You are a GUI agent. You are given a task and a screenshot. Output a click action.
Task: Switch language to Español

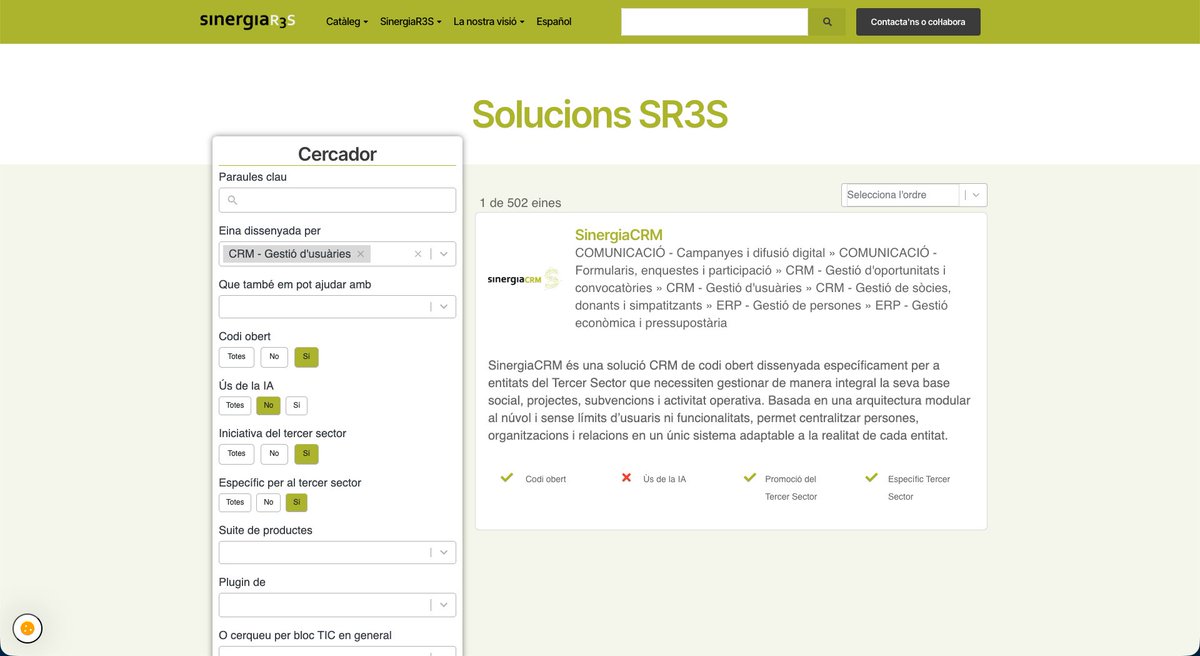(x=554, y=22)
